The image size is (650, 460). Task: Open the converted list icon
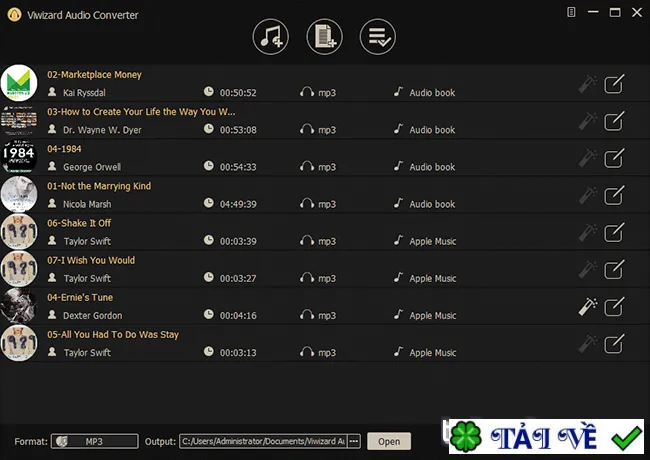tap(378, 37)
